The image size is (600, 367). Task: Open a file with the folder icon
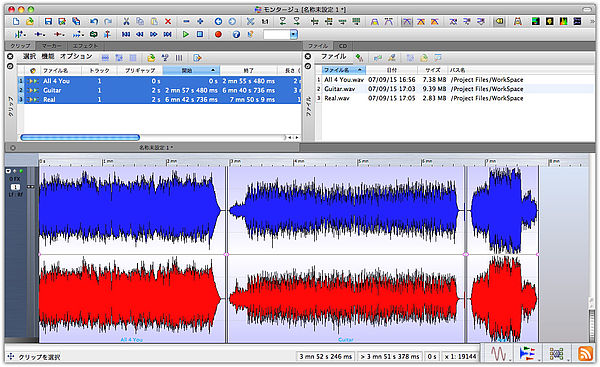point(30,21)
